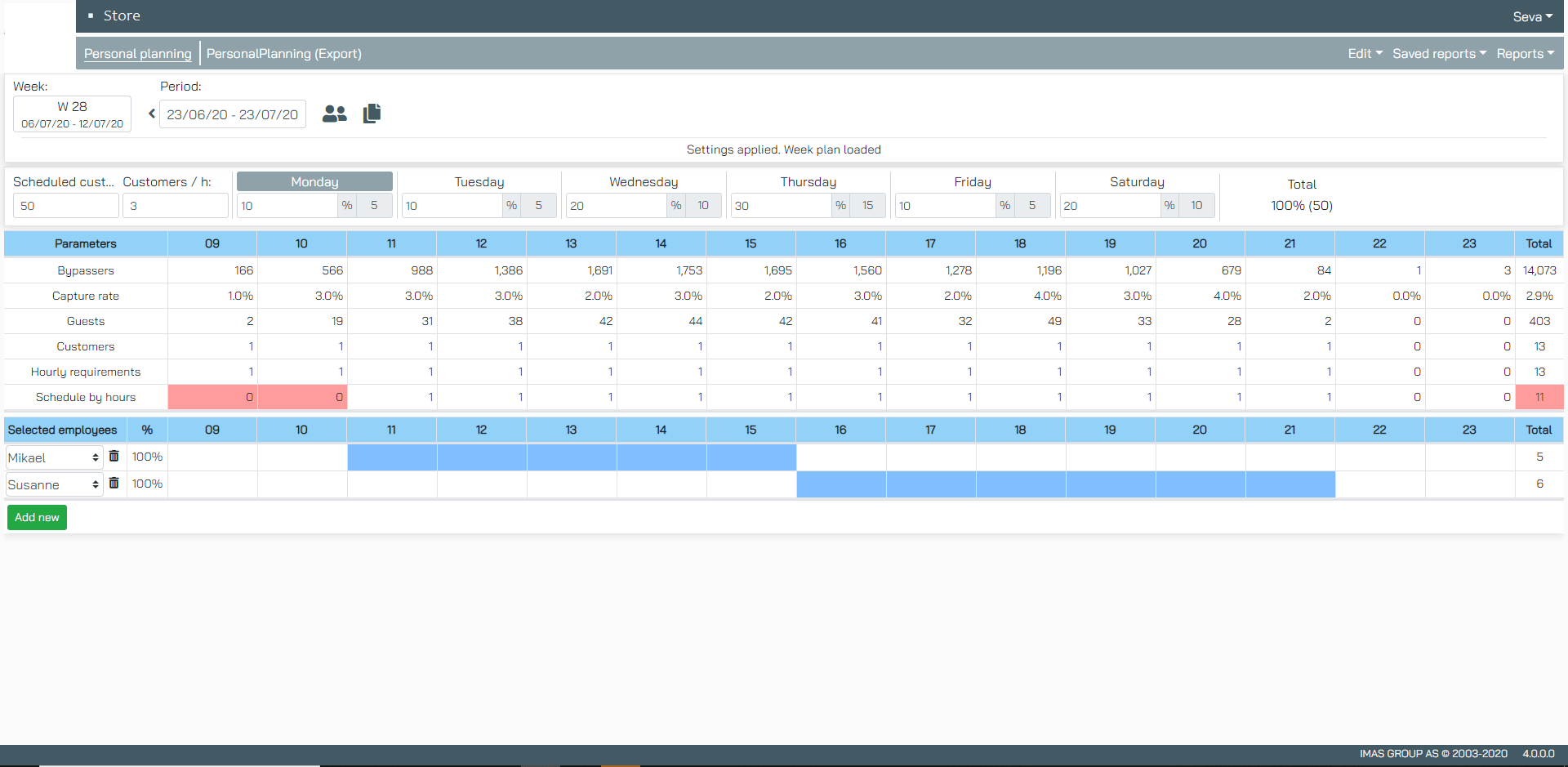The image size is (1568, 767).
Task: Go to previous period with left chevron
Action: tap(151, 114)
